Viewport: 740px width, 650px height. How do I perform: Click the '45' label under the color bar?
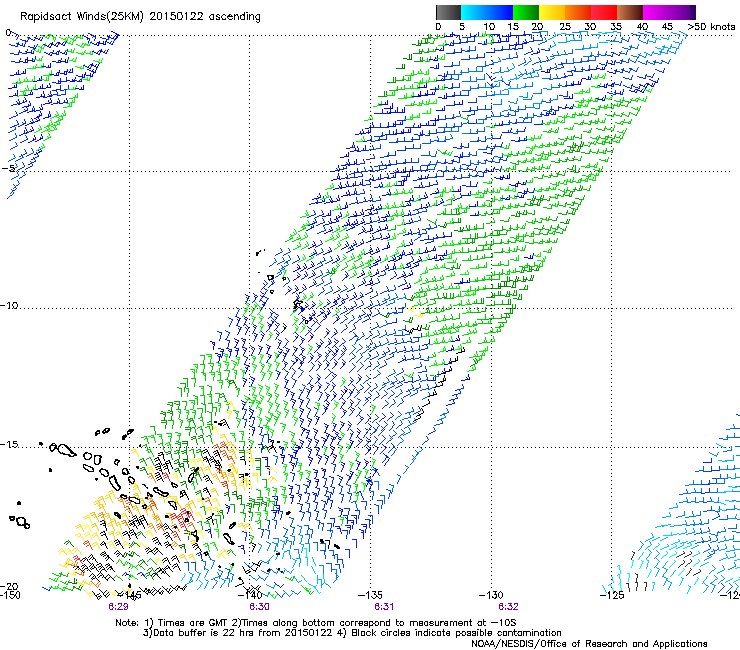point(667,27)
